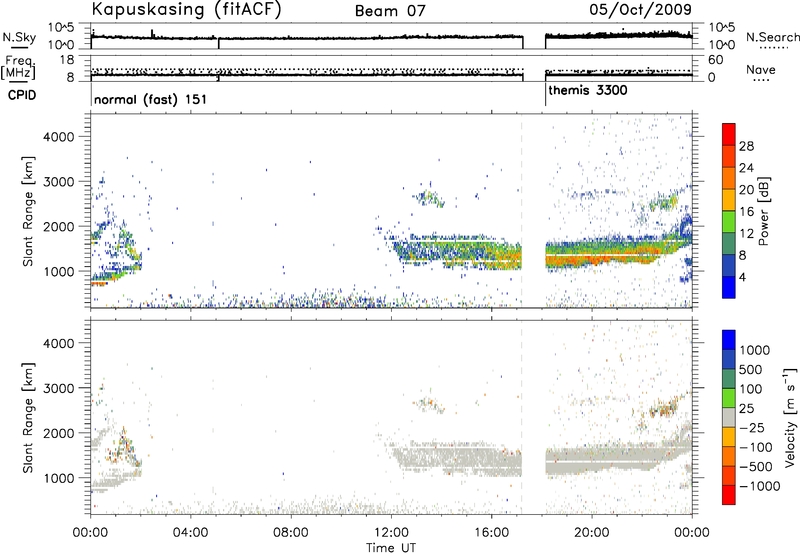
Task: Click the blue bottom of the Power color bar
Action: point(729,287)
